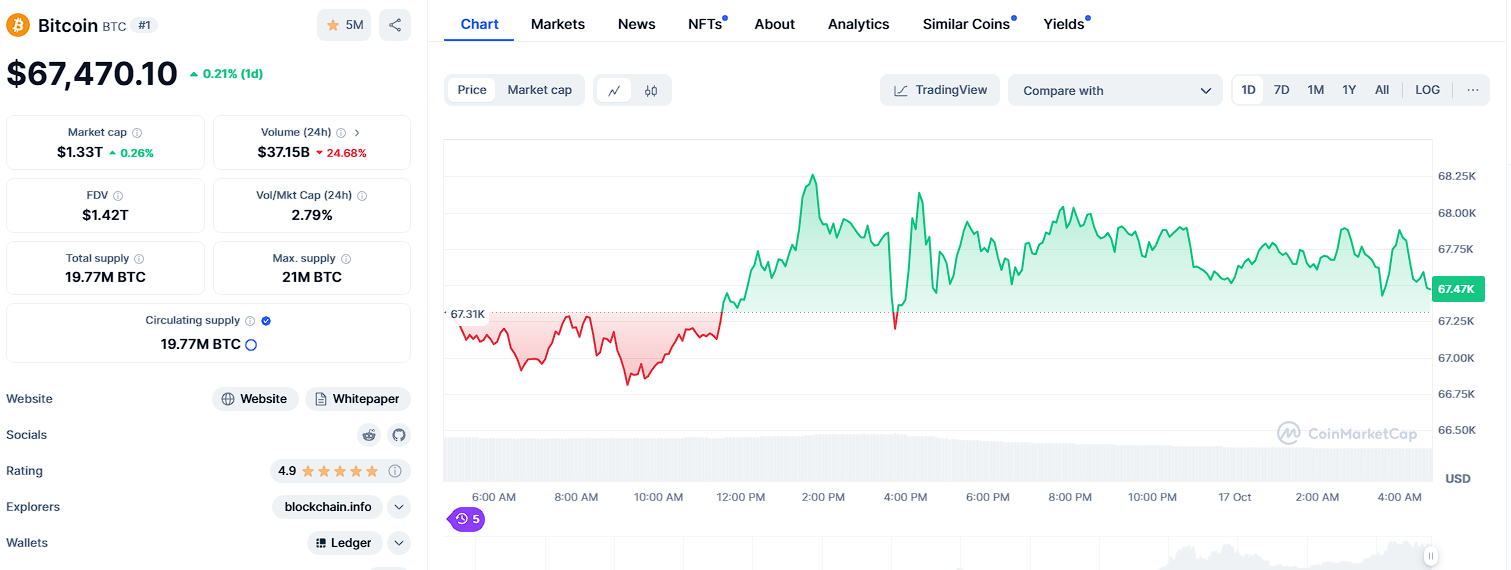
Task: Switch to the Markets tab
Action: click(x=558, y=24)
